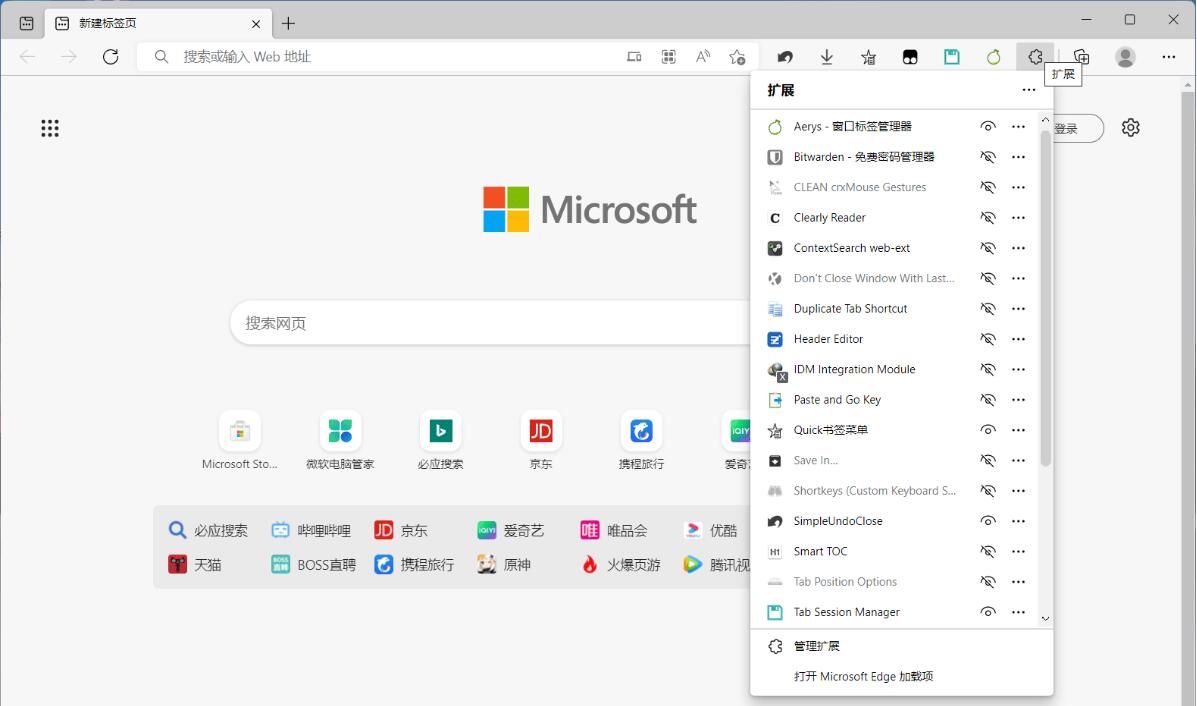Open more actions for the Header Editor extension

coord(1018,339)
